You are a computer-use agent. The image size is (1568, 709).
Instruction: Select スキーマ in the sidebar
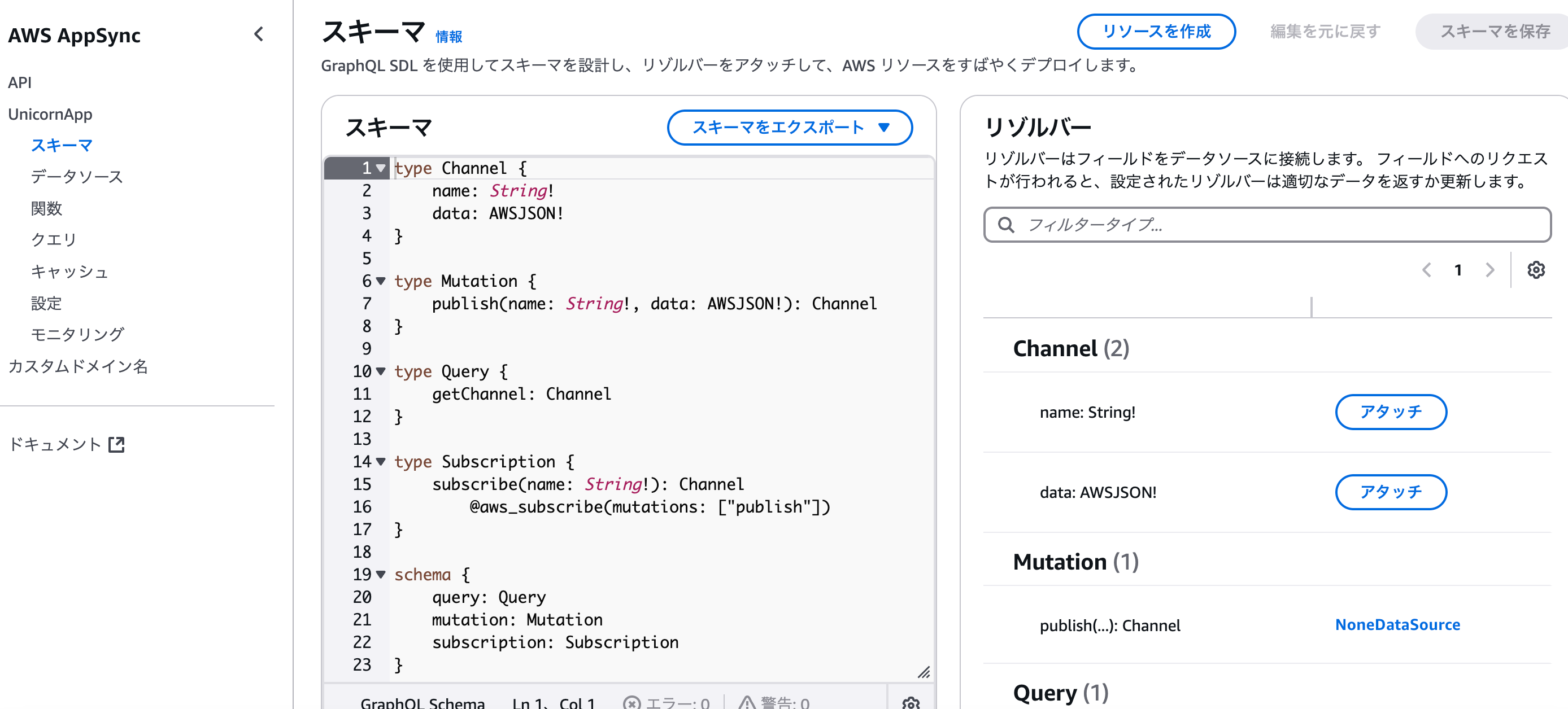point(62,146)
